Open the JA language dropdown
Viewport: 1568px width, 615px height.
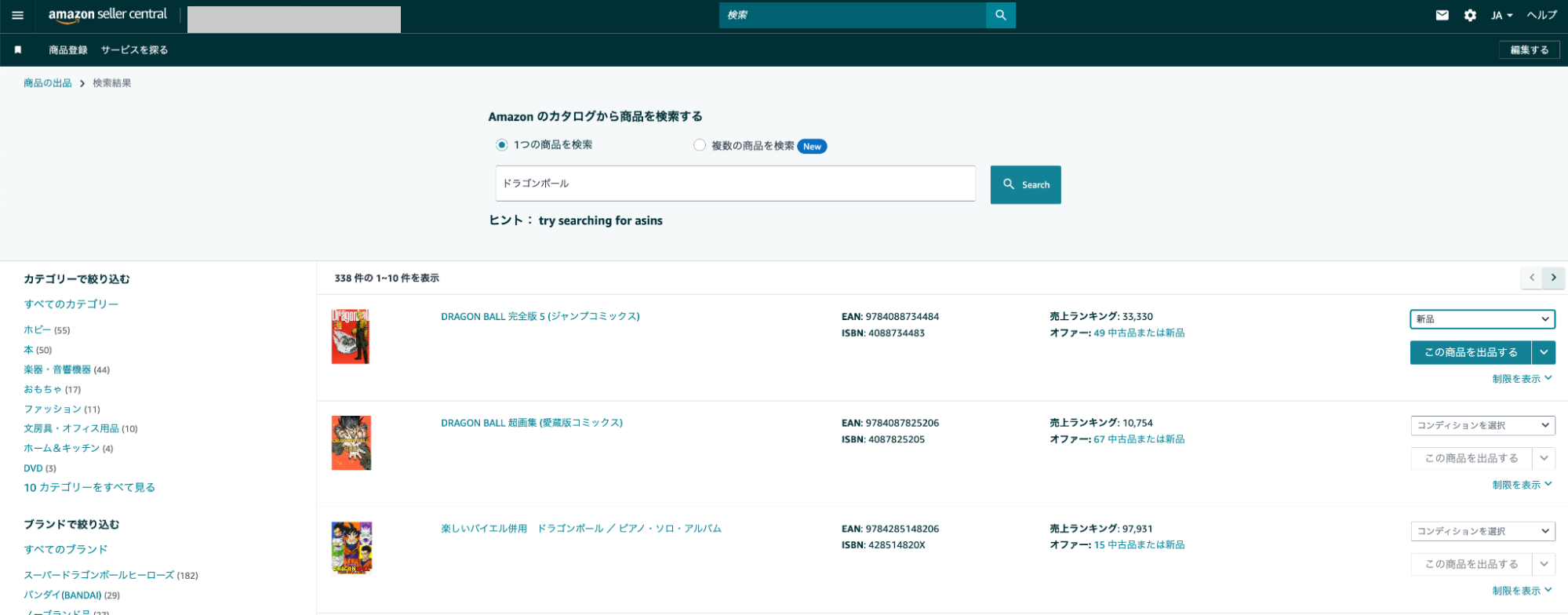point(1501,16)
